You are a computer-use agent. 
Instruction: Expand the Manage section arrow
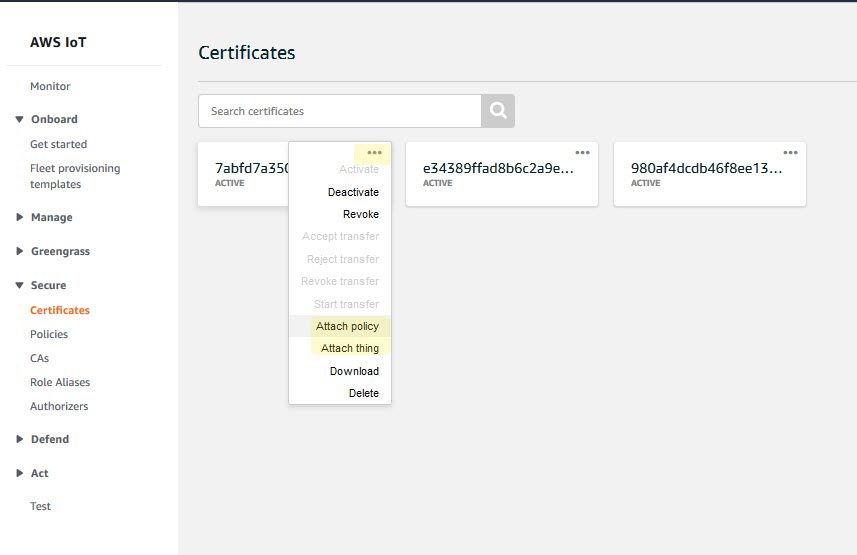pyautogui.click(x=19, y=217)
